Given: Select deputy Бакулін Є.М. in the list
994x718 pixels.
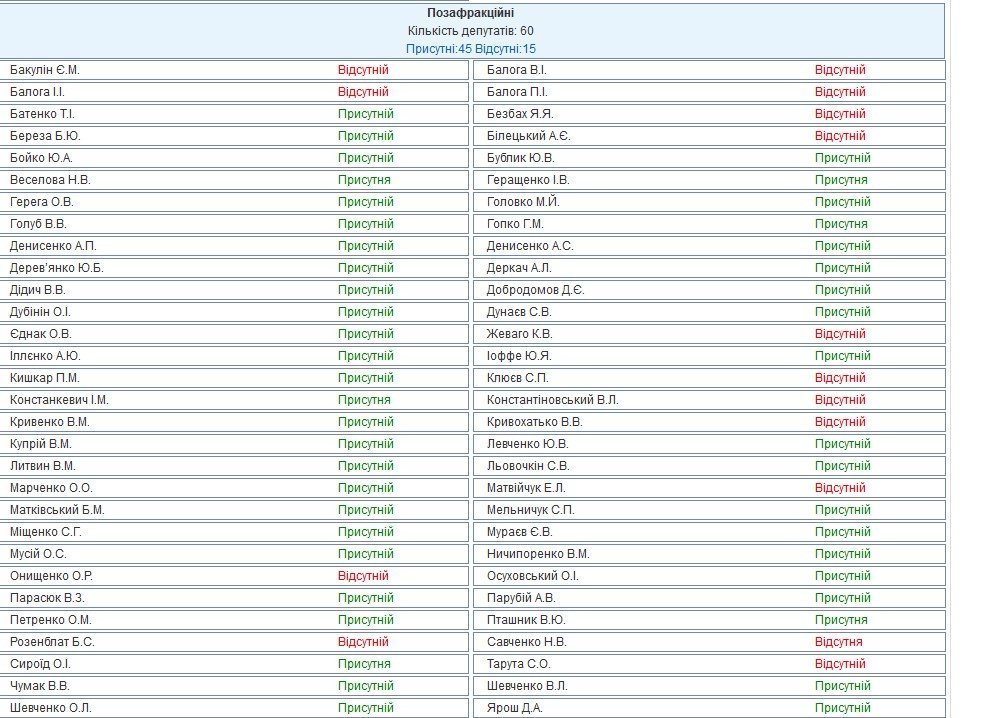Looking at the screenshot, I should point(45,70).
